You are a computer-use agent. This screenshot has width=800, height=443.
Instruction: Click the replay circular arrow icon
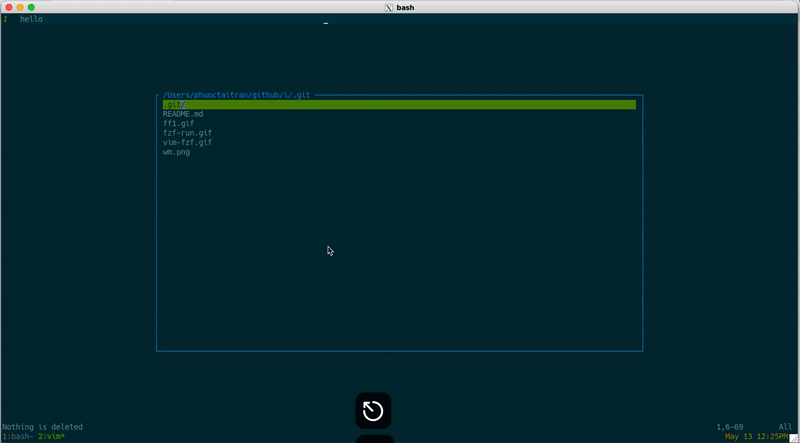[x=373, y=410]
